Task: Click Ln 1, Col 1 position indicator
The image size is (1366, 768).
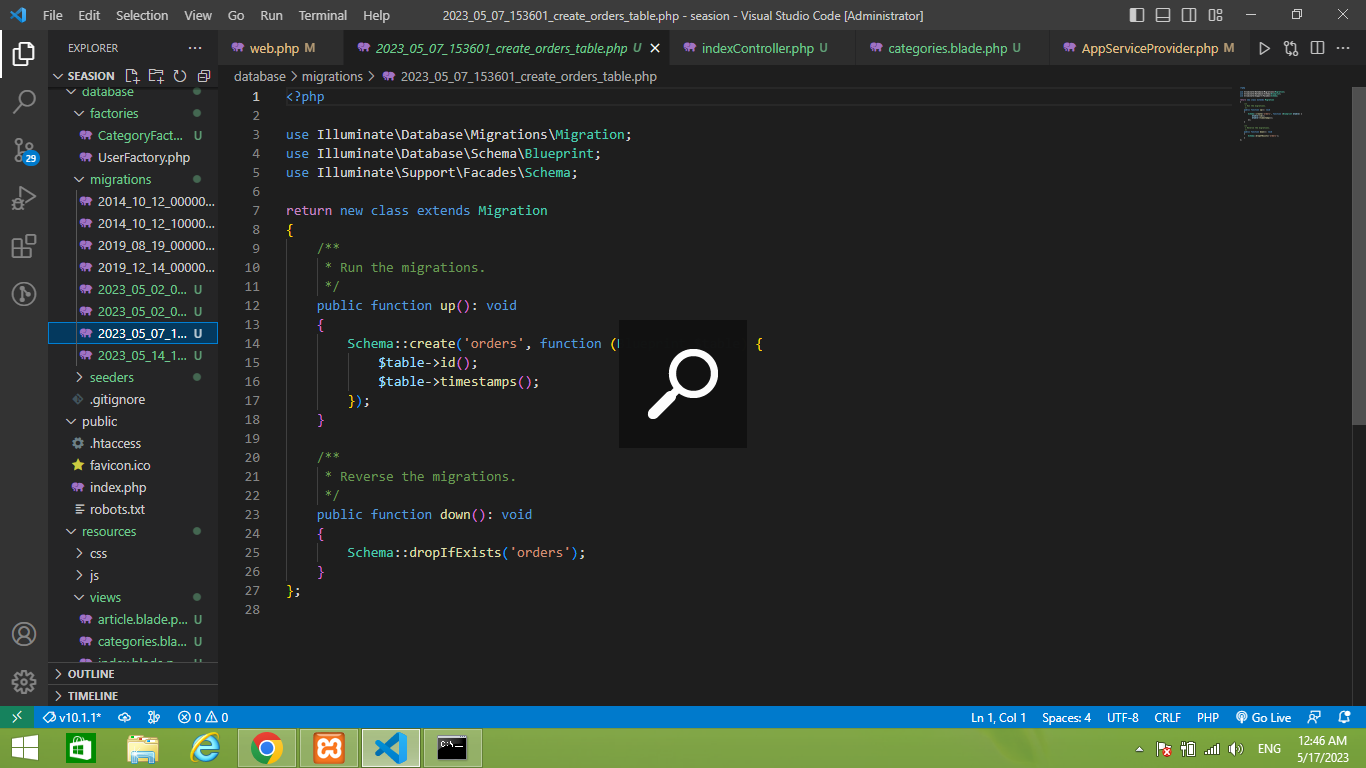Action: click(999, 717)
